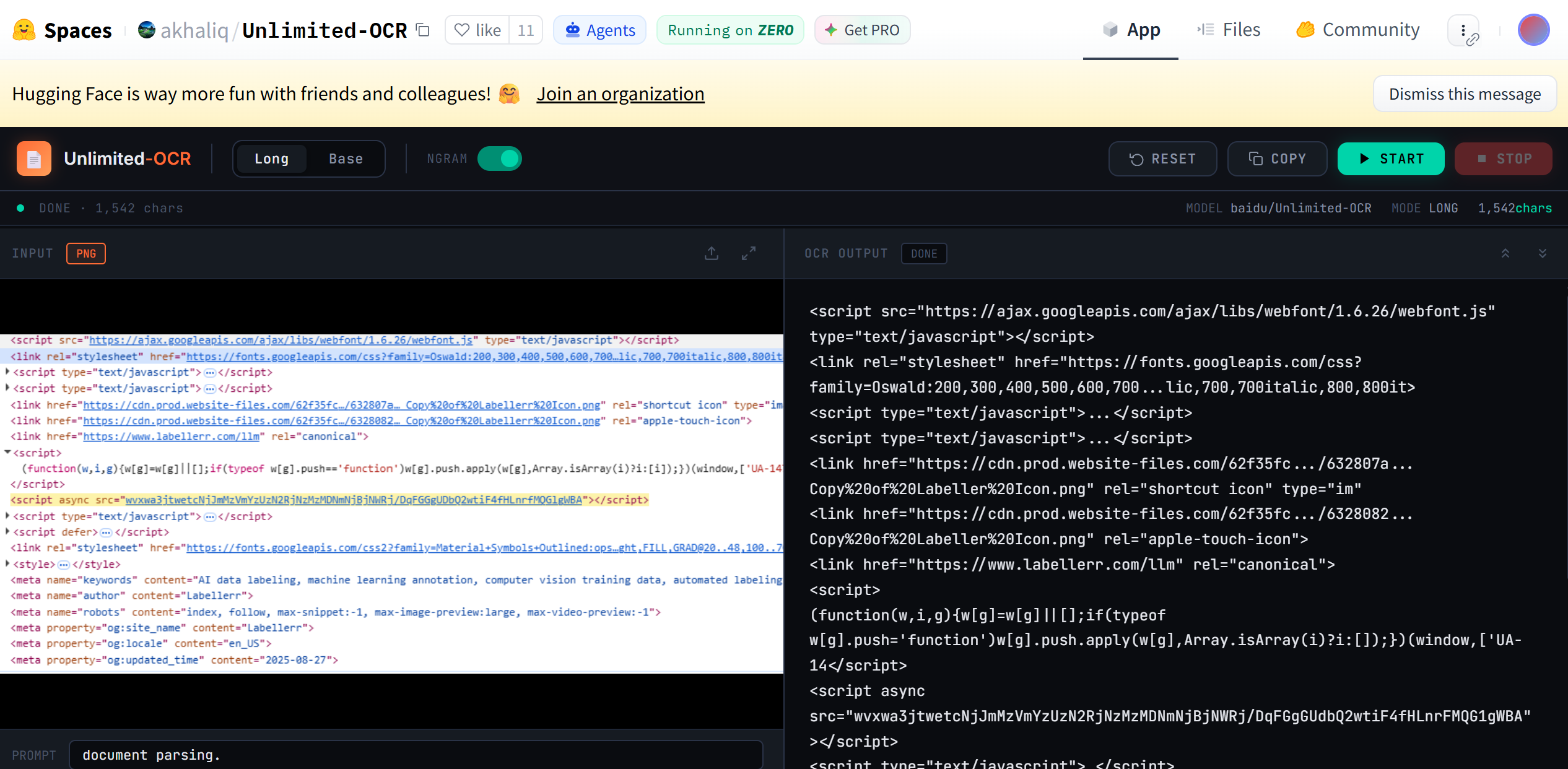The image size is (1568, 769).
Task: Open the Community tab
Action: click(x=1358, y=30)
